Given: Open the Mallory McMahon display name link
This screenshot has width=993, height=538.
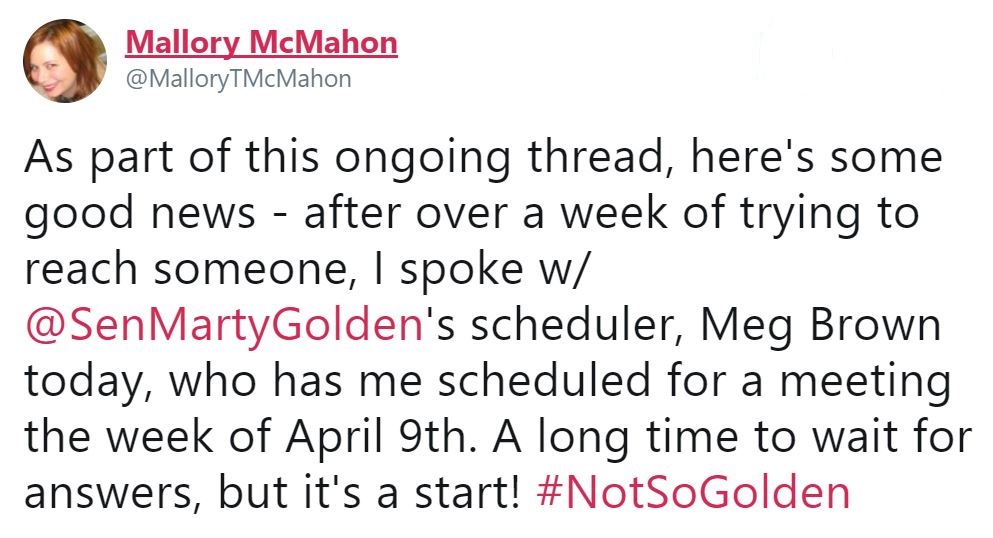Looking at the screenshot, I should tap(262, 43).
